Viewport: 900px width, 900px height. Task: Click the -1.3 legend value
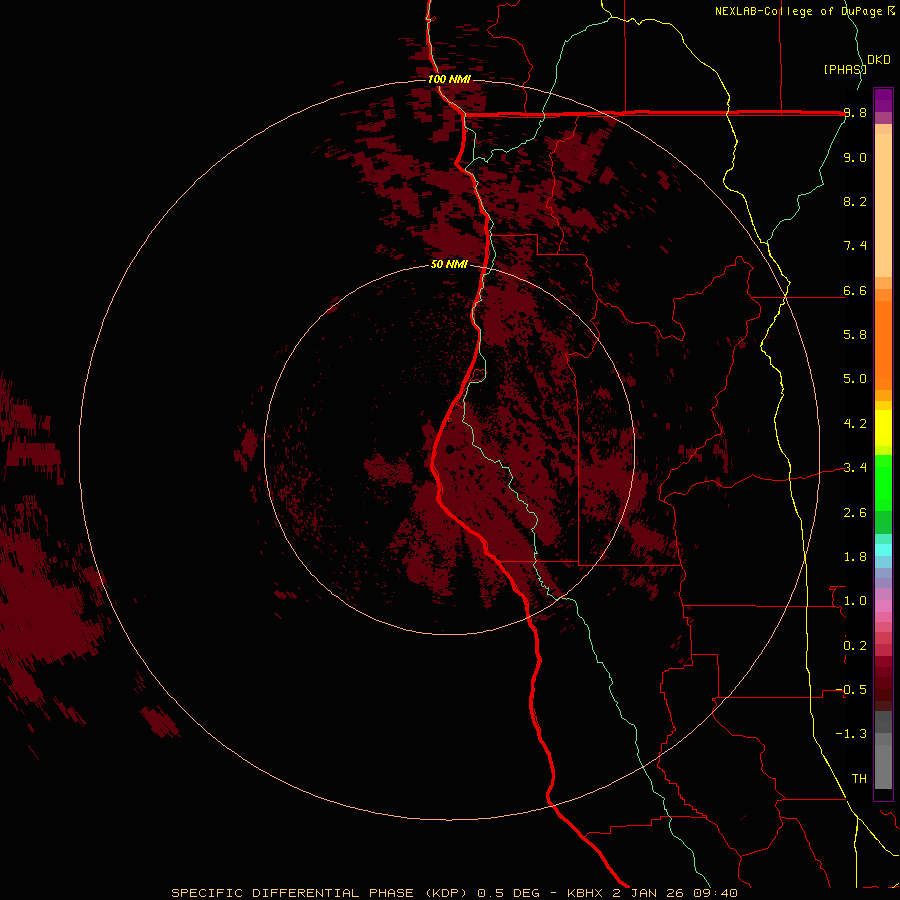[x=852, y=734]
